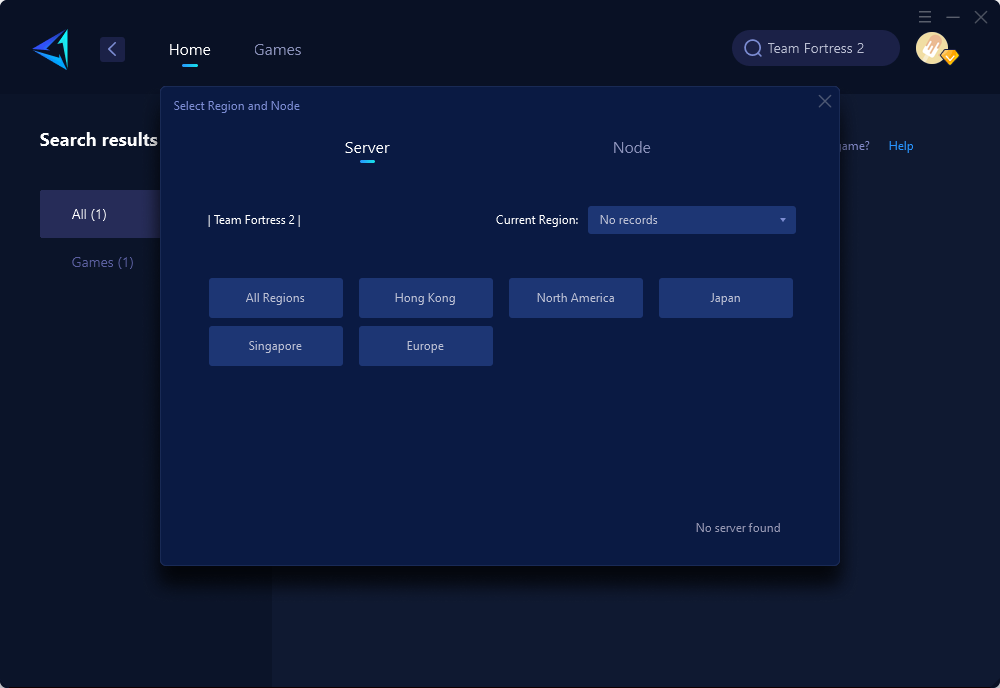The width and height of the screenshot is (1000, 688).
Task: Open the hamburger menu in title bar
Action: [x=925, y=17]
